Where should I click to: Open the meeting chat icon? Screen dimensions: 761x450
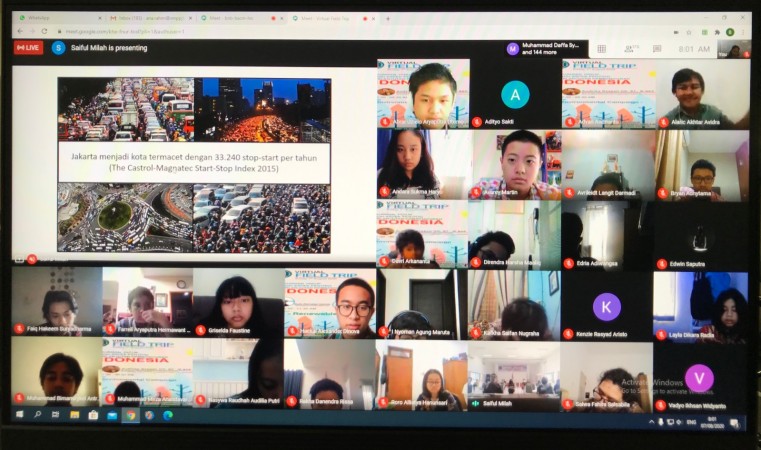click(x=659, y=48)
